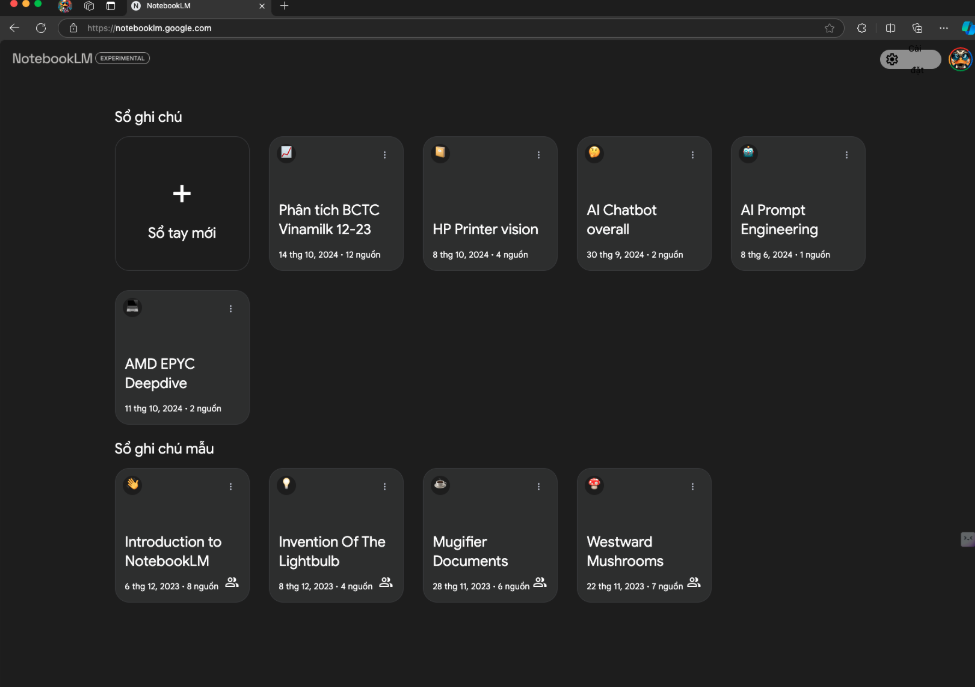The image size is (975, 687).
Task: Click the shared-people icon on Westward Mushrooms
Action: point(694,583)
